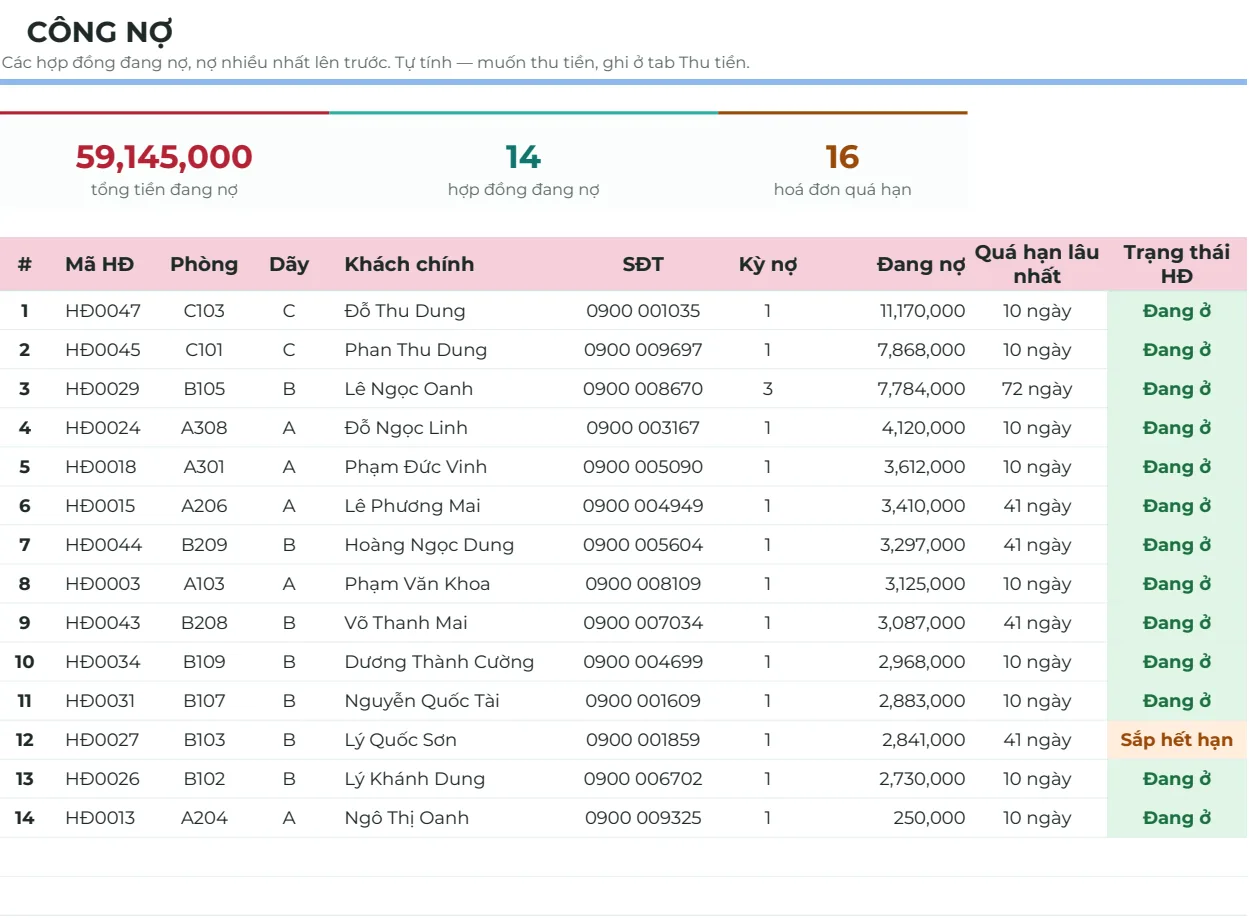Image resolution: width=1249 pixels, height=918 pixels.
Task: Select contract code HĐ0043
Action: (x=103, y=623)
